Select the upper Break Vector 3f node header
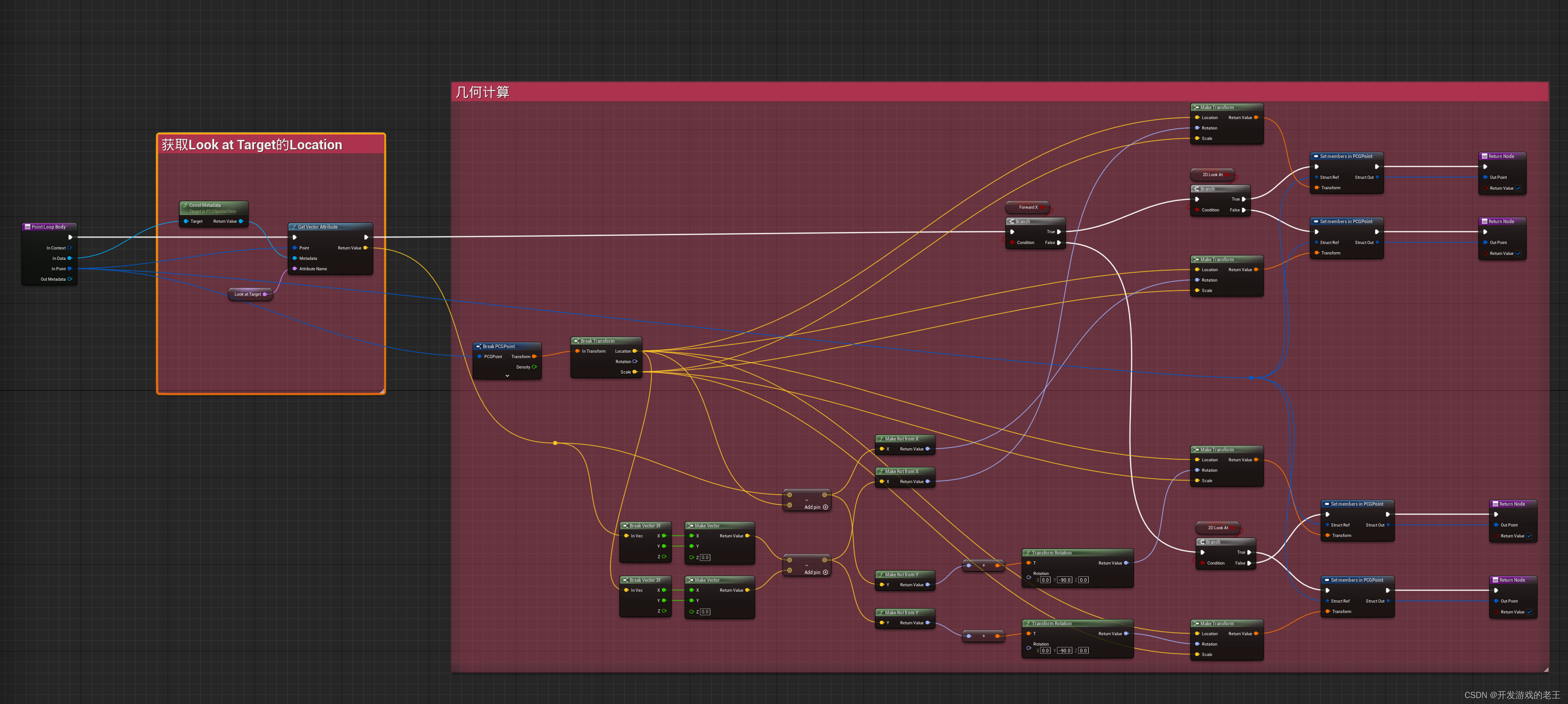Viewport: 1568px width, 704px height. click(x=645, y=526)
